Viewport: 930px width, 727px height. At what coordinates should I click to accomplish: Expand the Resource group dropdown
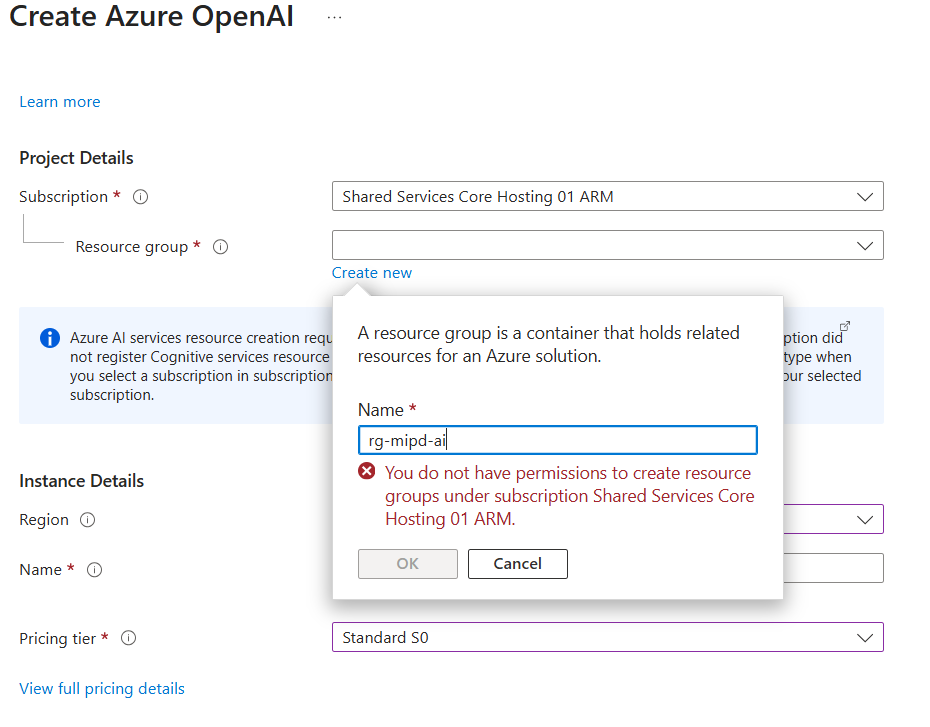tap(608, 245)
